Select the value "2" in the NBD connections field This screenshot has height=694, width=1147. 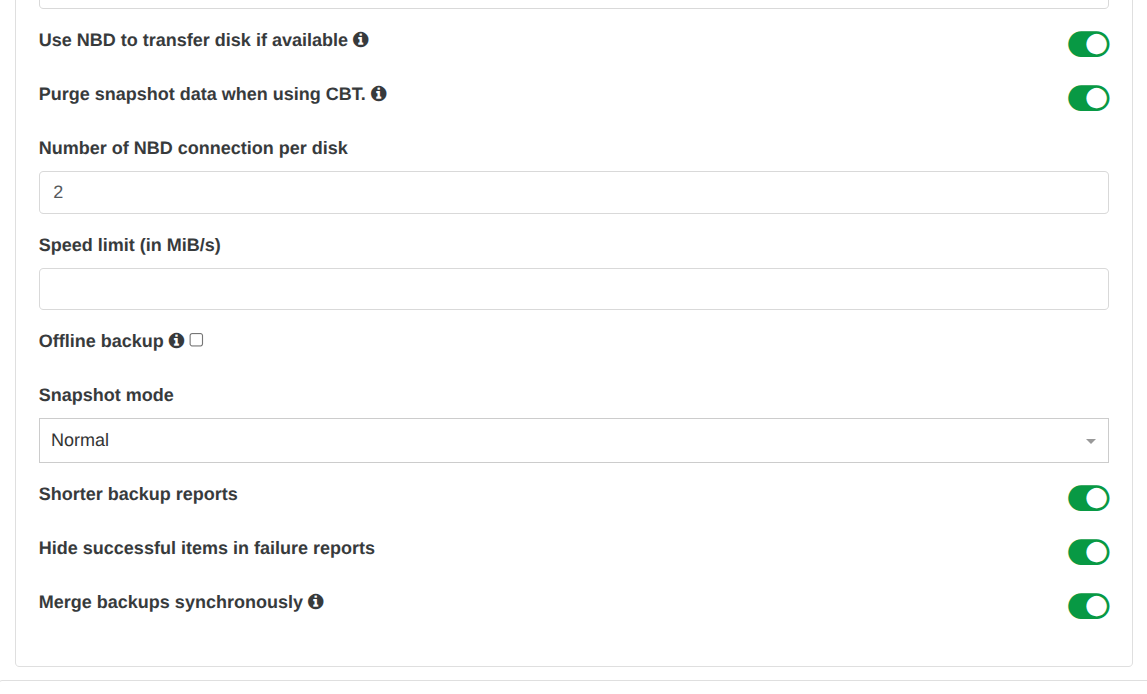pos(57,192)
